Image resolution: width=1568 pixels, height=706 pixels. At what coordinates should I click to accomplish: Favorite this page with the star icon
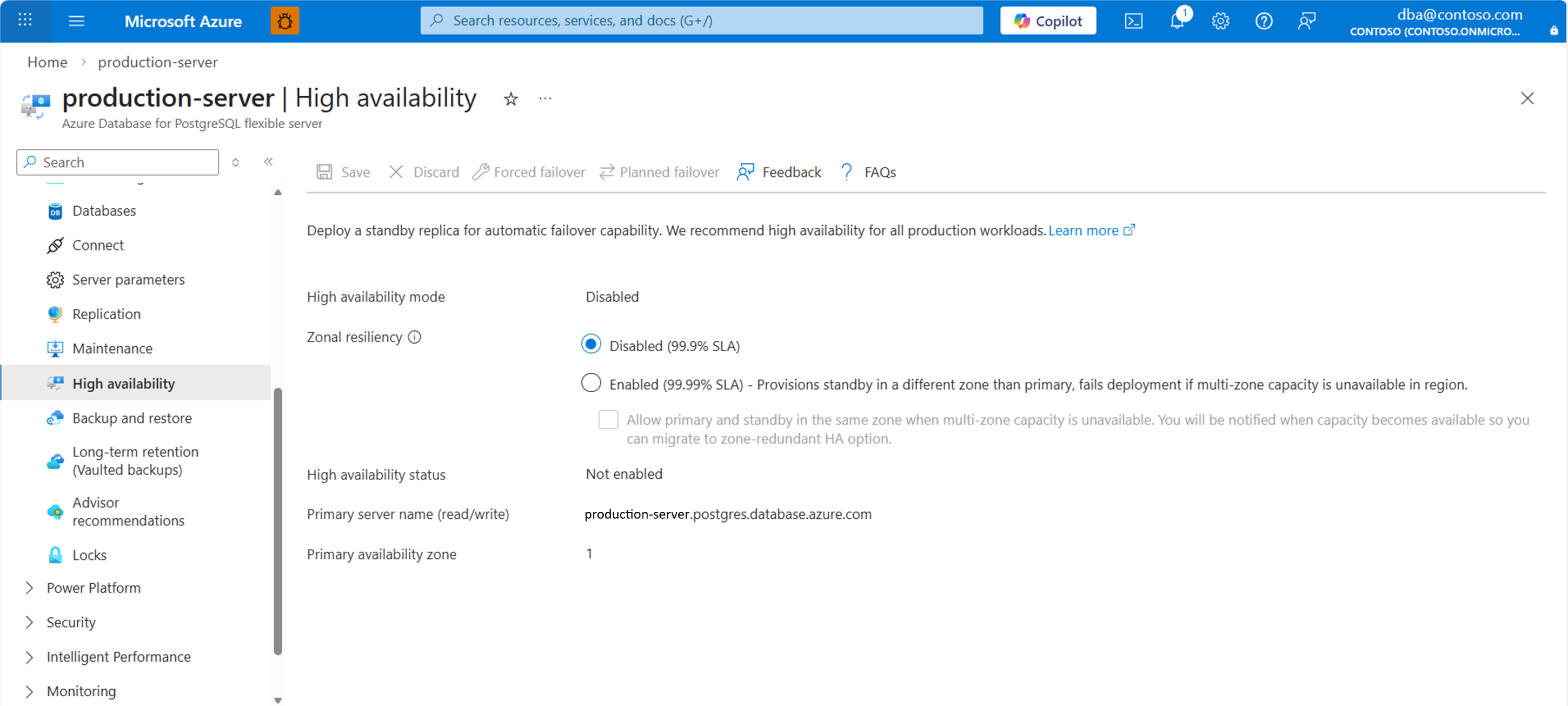(x=511, y=98)
